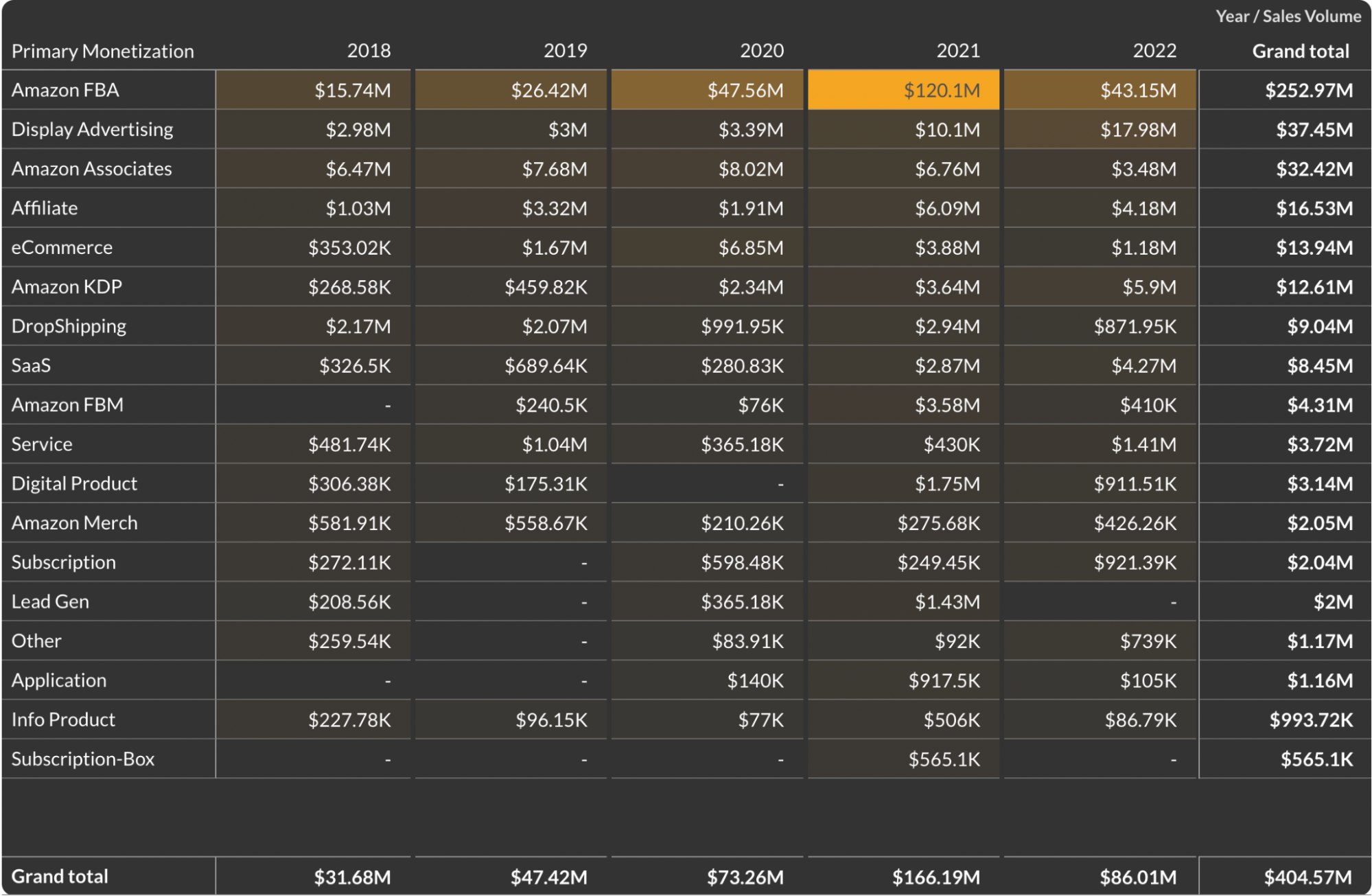Click the highlighted $120.1M cell
Screen dimensions: 1372x896
click(x=941, y=91)
